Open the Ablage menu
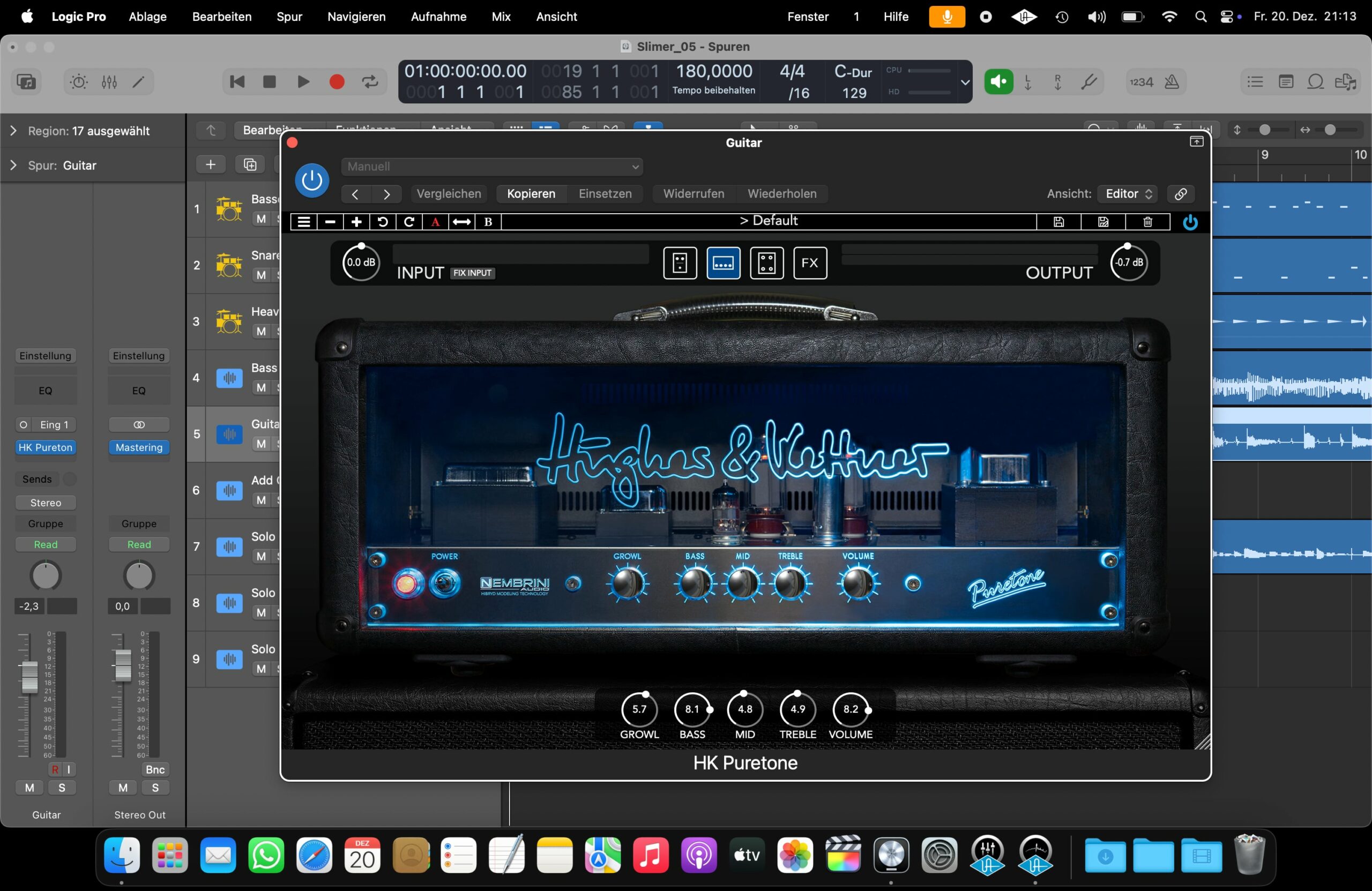Screen dimensions: 1372x891 147,17
